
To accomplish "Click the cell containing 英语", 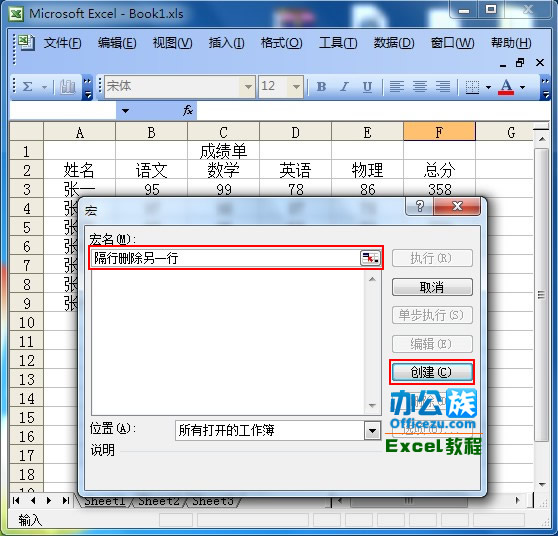I will [295, 170].
